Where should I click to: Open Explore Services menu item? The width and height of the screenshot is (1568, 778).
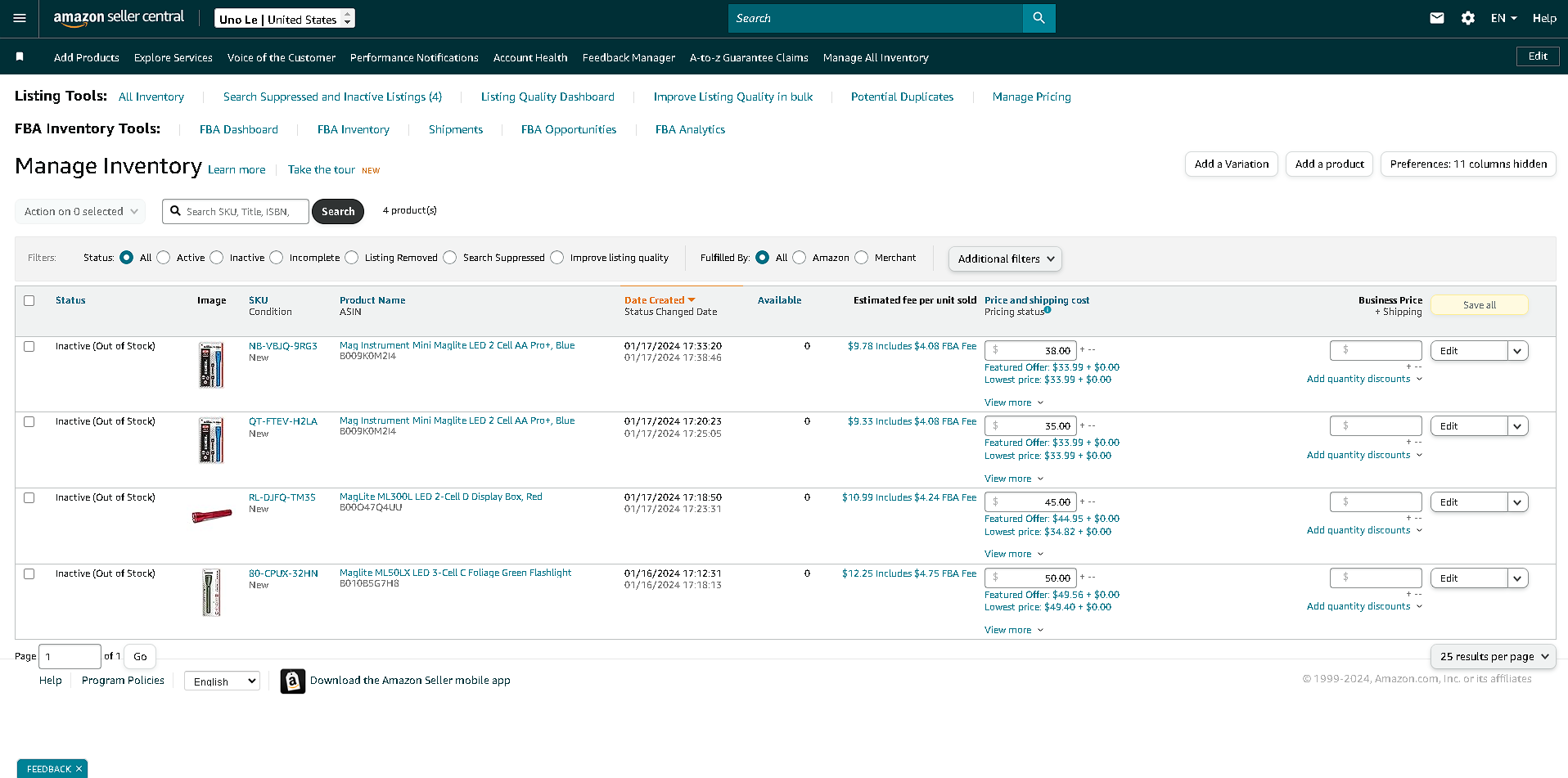(x=173, y=57)
